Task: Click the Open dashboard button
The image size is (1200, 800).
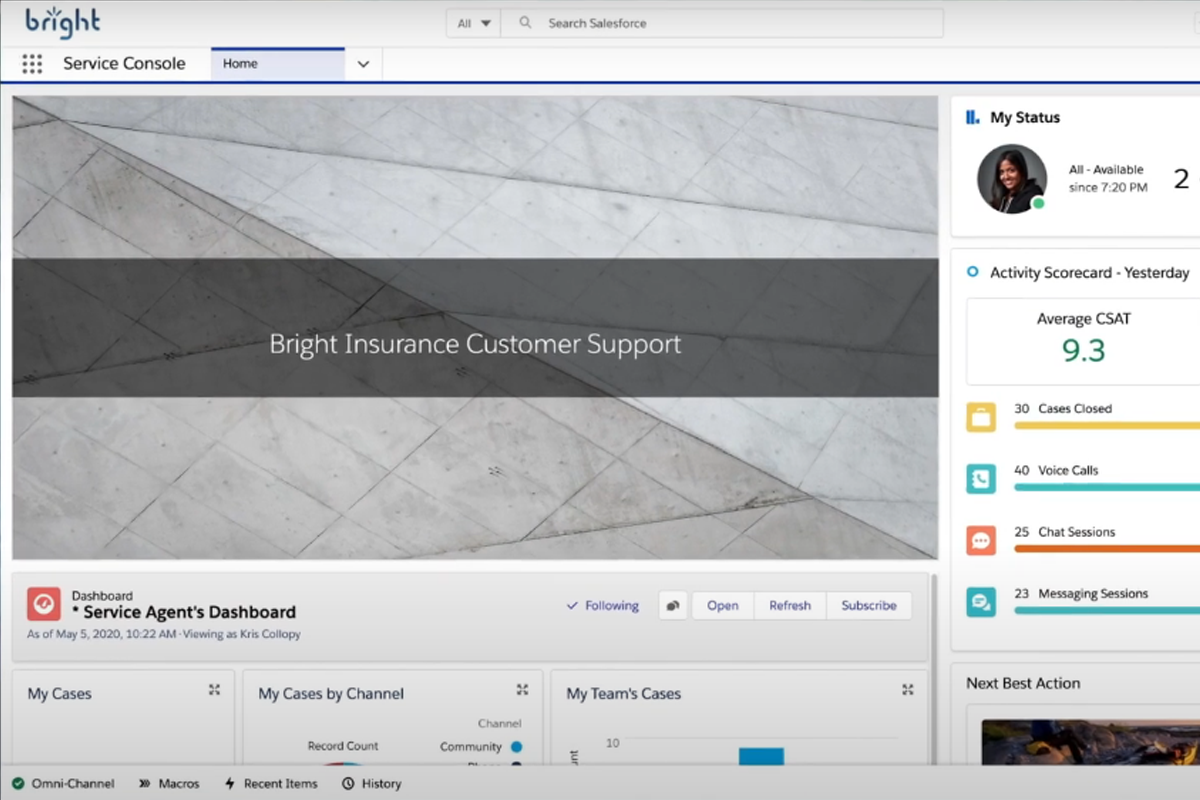Action: [722, 605]
